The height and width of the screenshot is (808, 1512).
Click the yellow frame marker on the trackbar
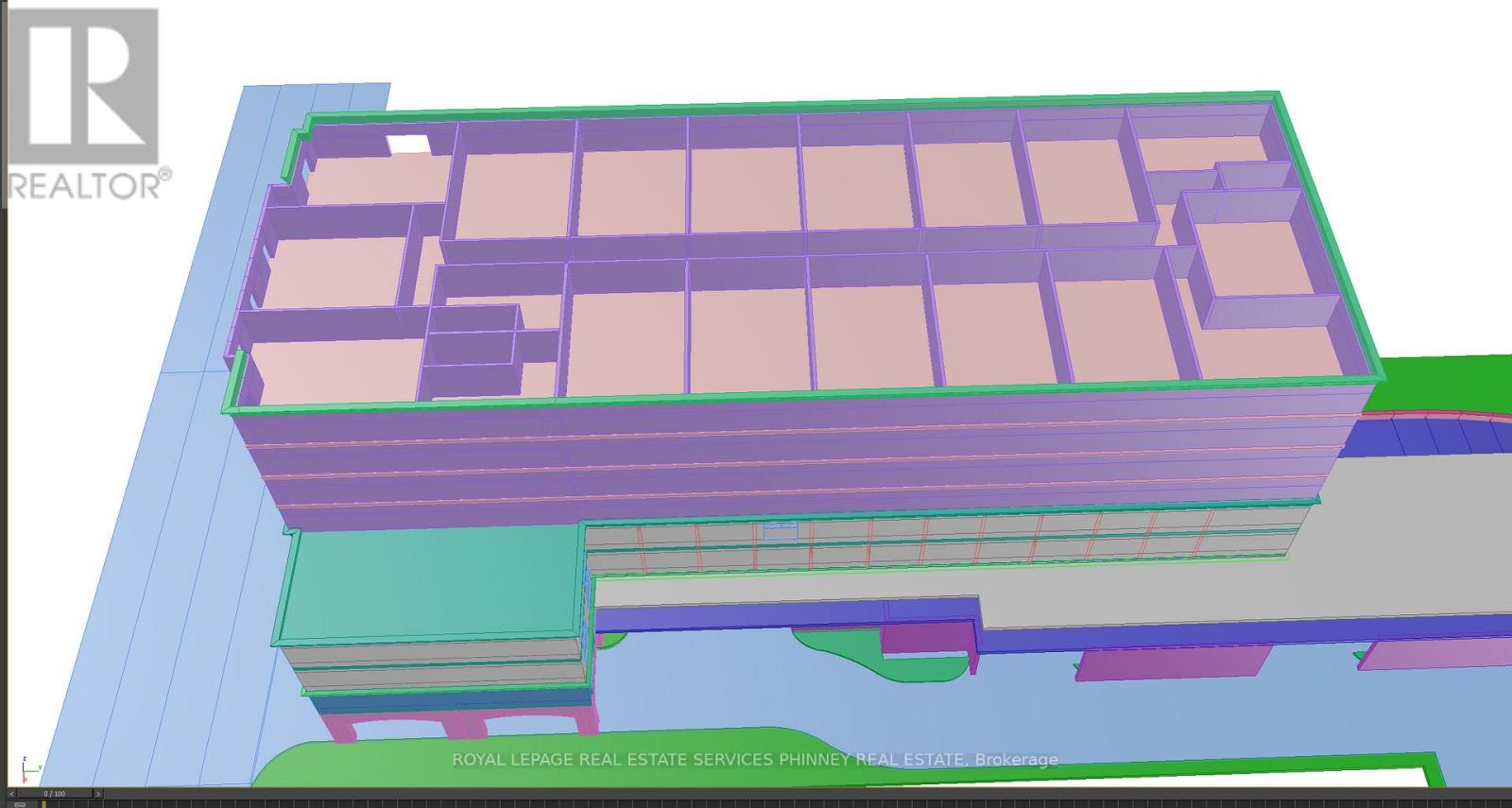[43, 804]
